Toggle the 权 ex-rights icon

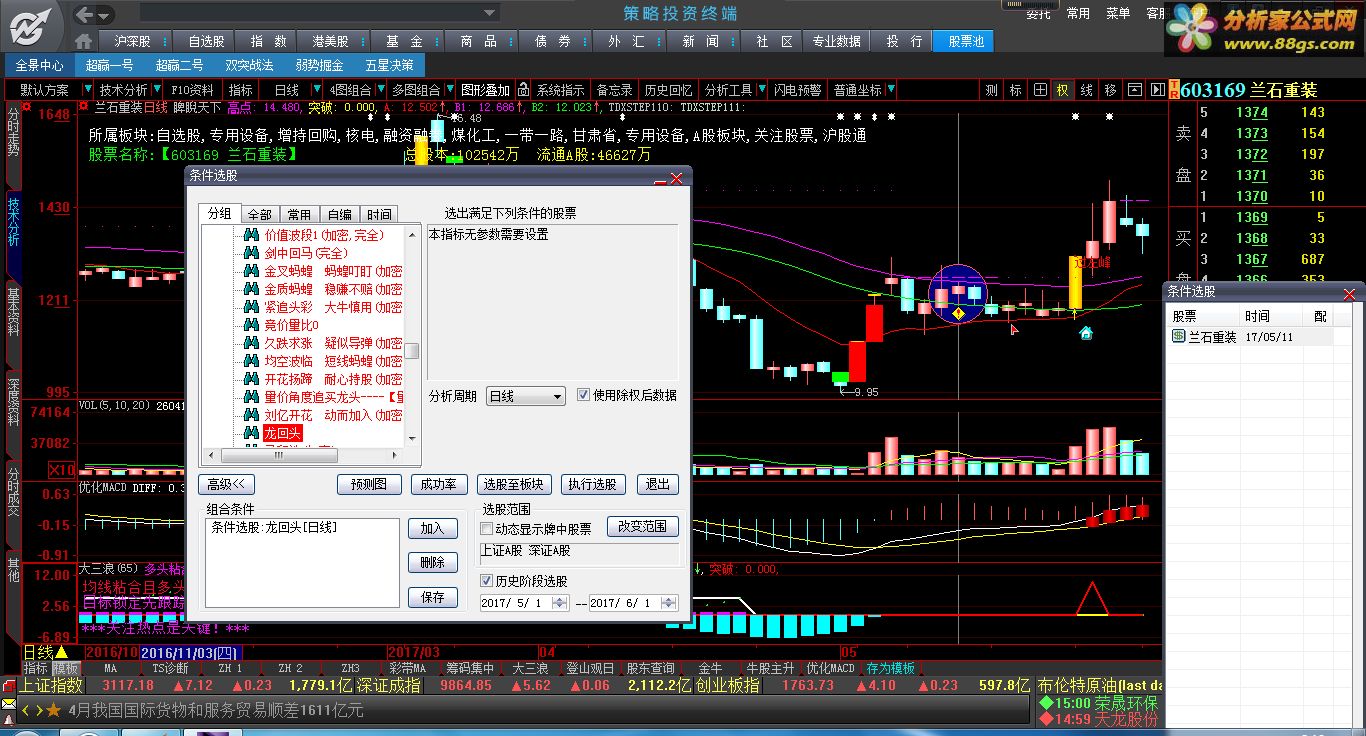pyautogui.click(x=1063, y=90)
